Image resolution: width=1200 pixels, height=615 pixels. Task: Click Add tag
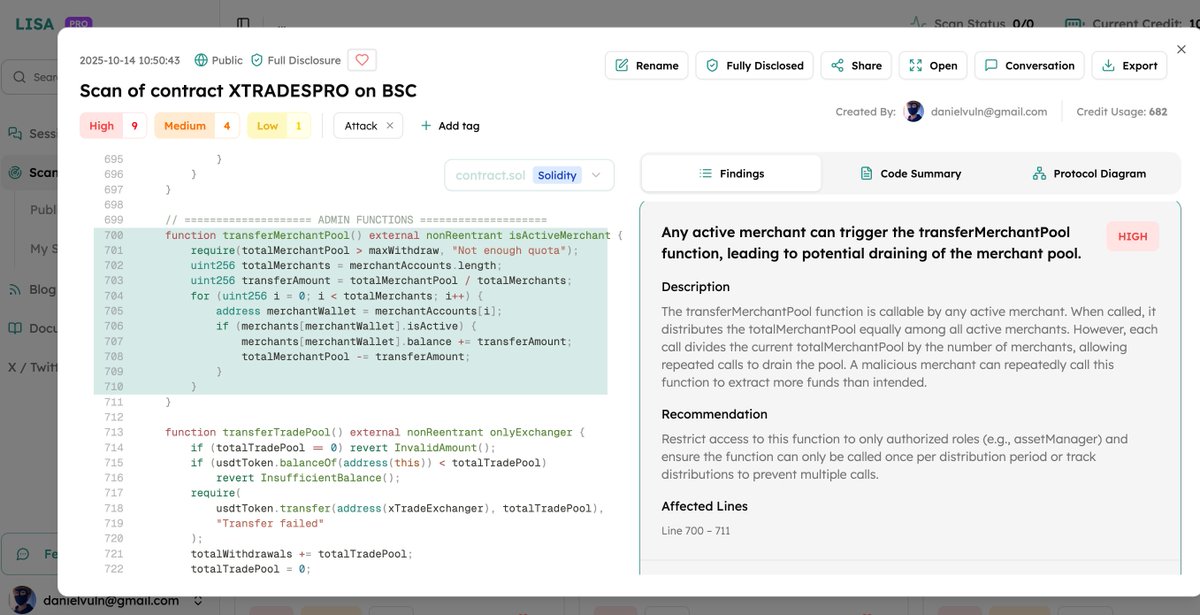(x=450, y=126)
